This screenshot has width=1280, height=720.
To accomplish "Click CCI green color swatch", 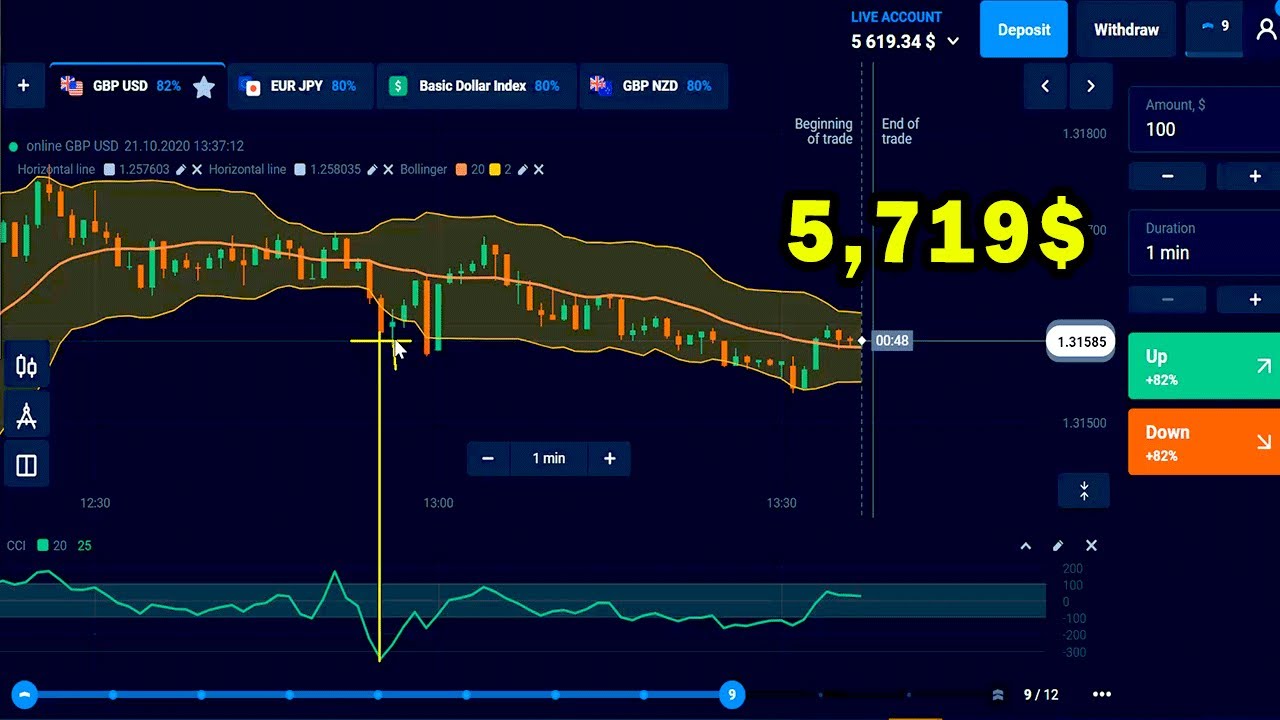I will [x=43, y=546].
